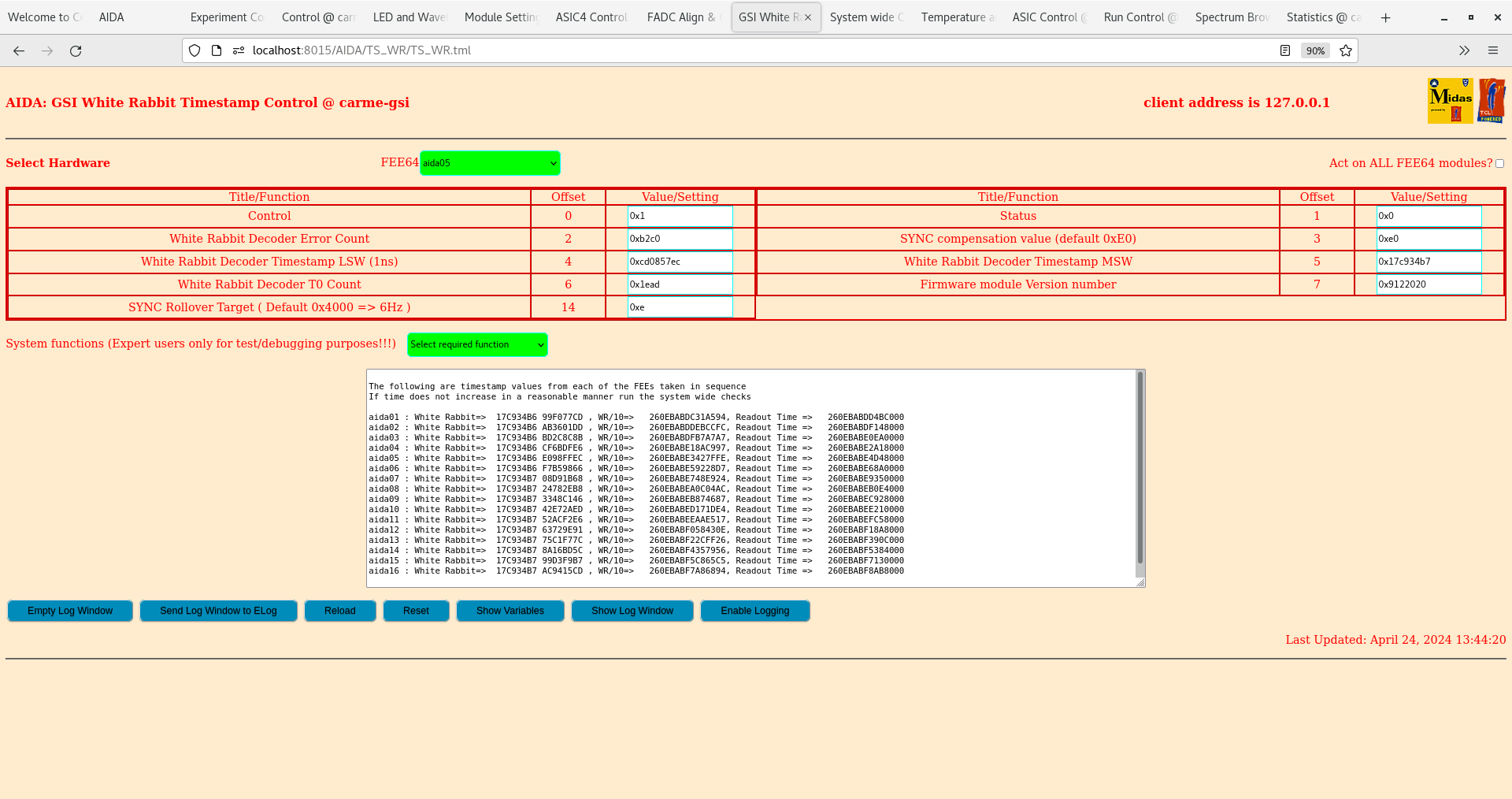Enable the Act on ALL FEE64 modules checkbox

pos(1499,163)
